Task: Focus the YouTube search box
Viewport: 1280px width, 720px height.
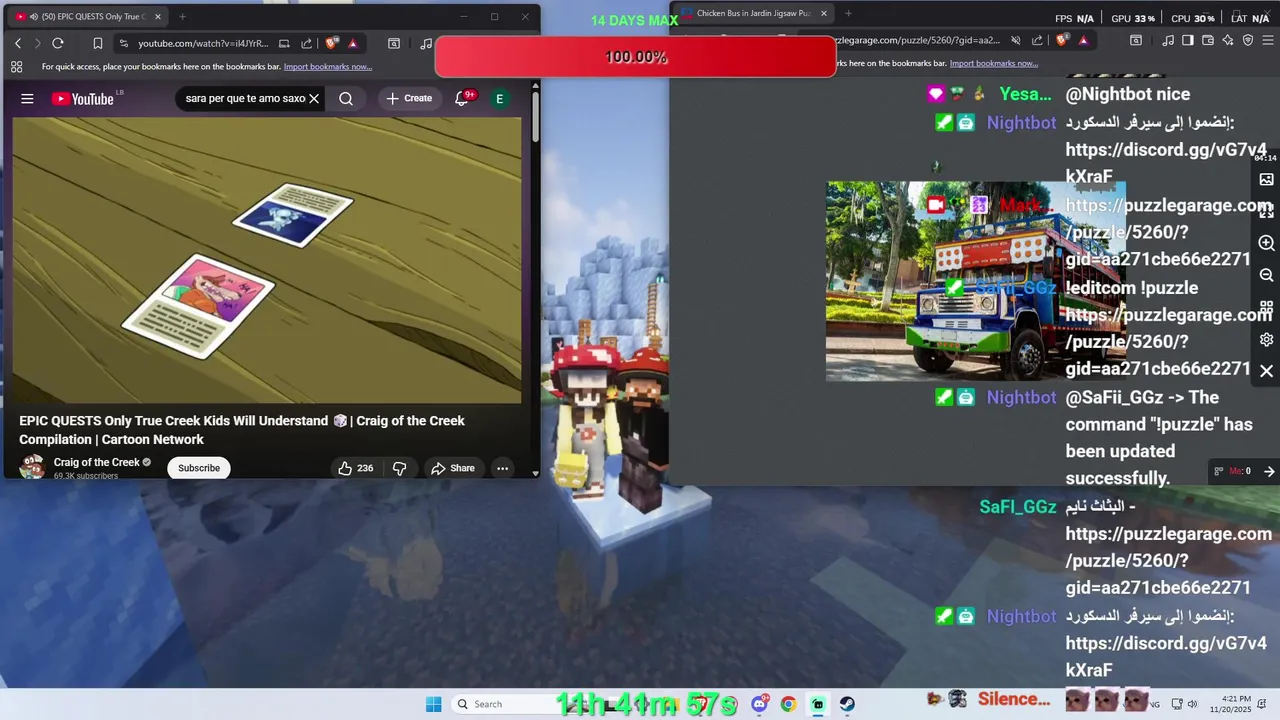Action: click(244, 99)
